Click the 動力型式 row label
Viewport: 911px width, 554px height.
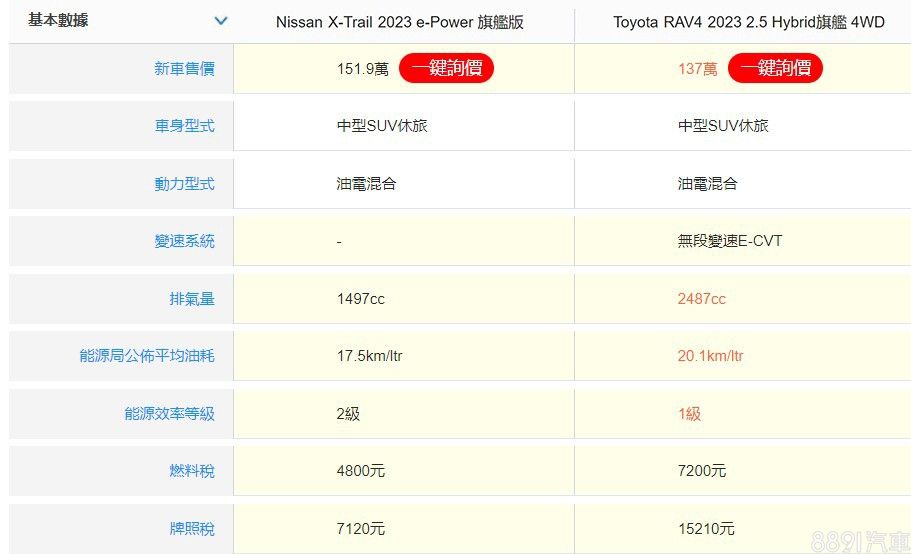coord(184,184)
